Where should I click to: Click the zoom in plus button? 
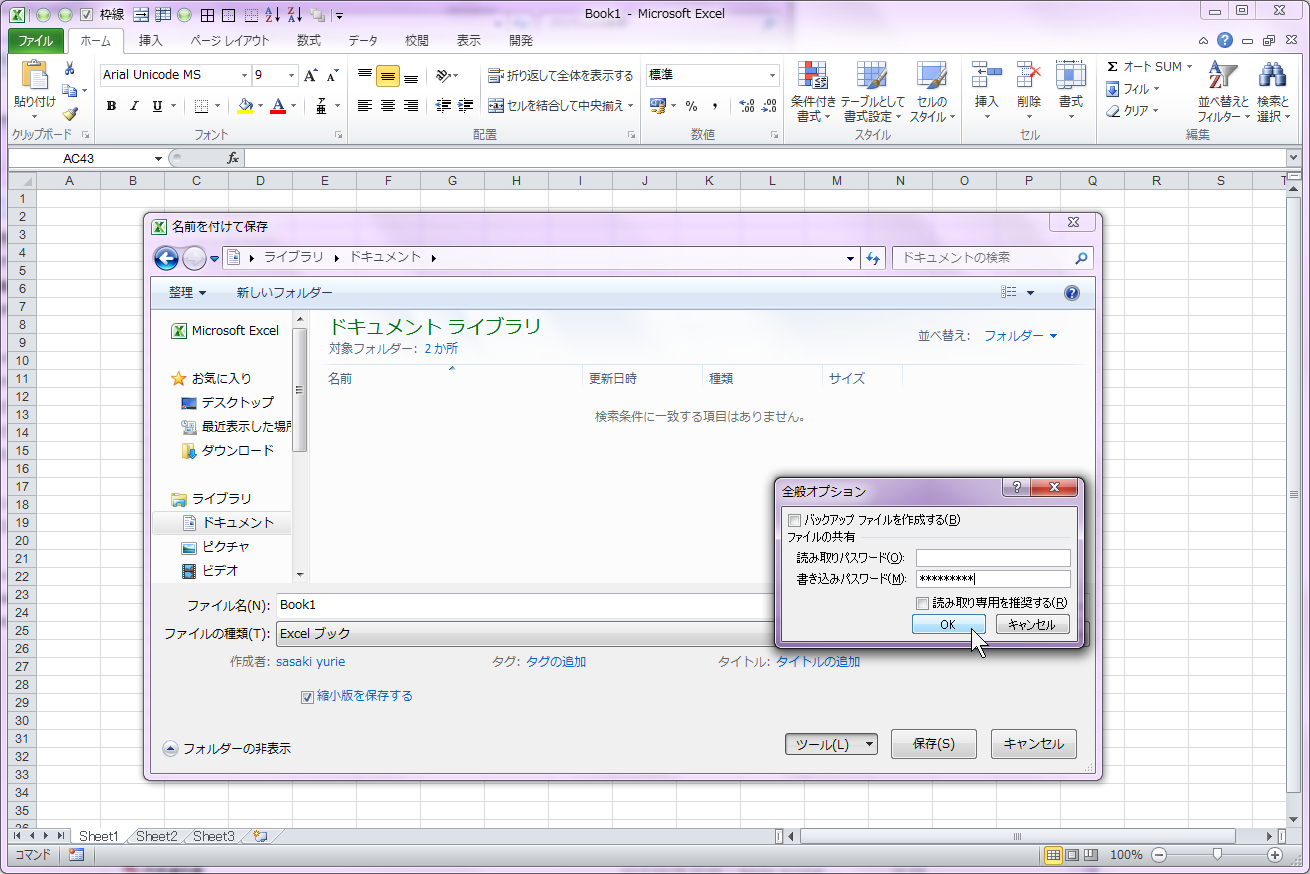tap(1275, 855)
